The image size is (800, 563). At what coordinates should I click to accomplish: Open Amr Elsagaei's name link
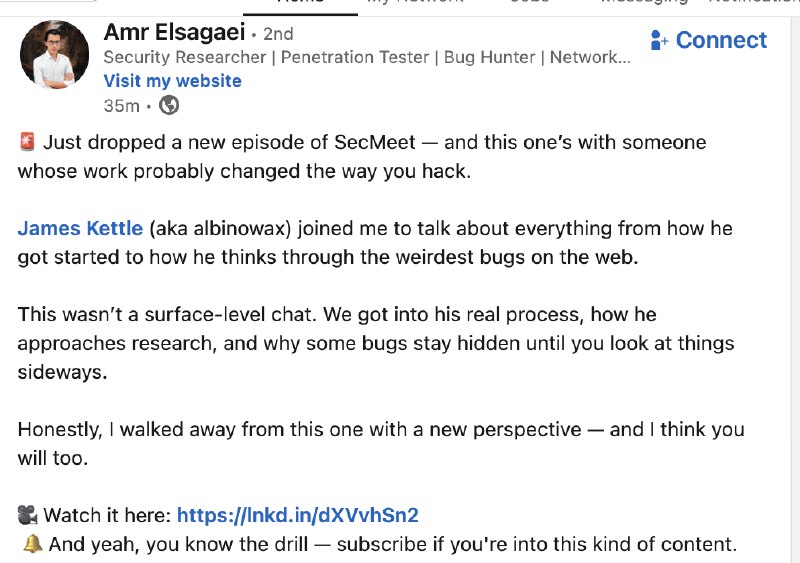[x=174, y=33]
